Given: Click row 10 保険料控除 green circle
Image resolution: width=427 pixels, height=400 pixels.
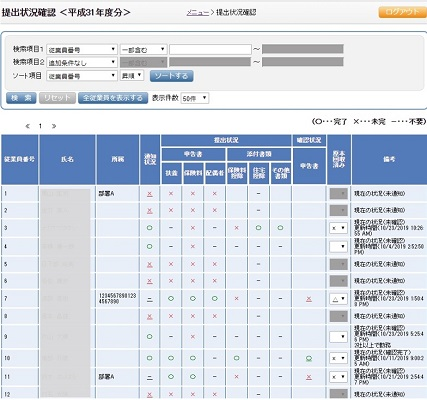Looking at the screenshot, I should [x=236, y=358].
